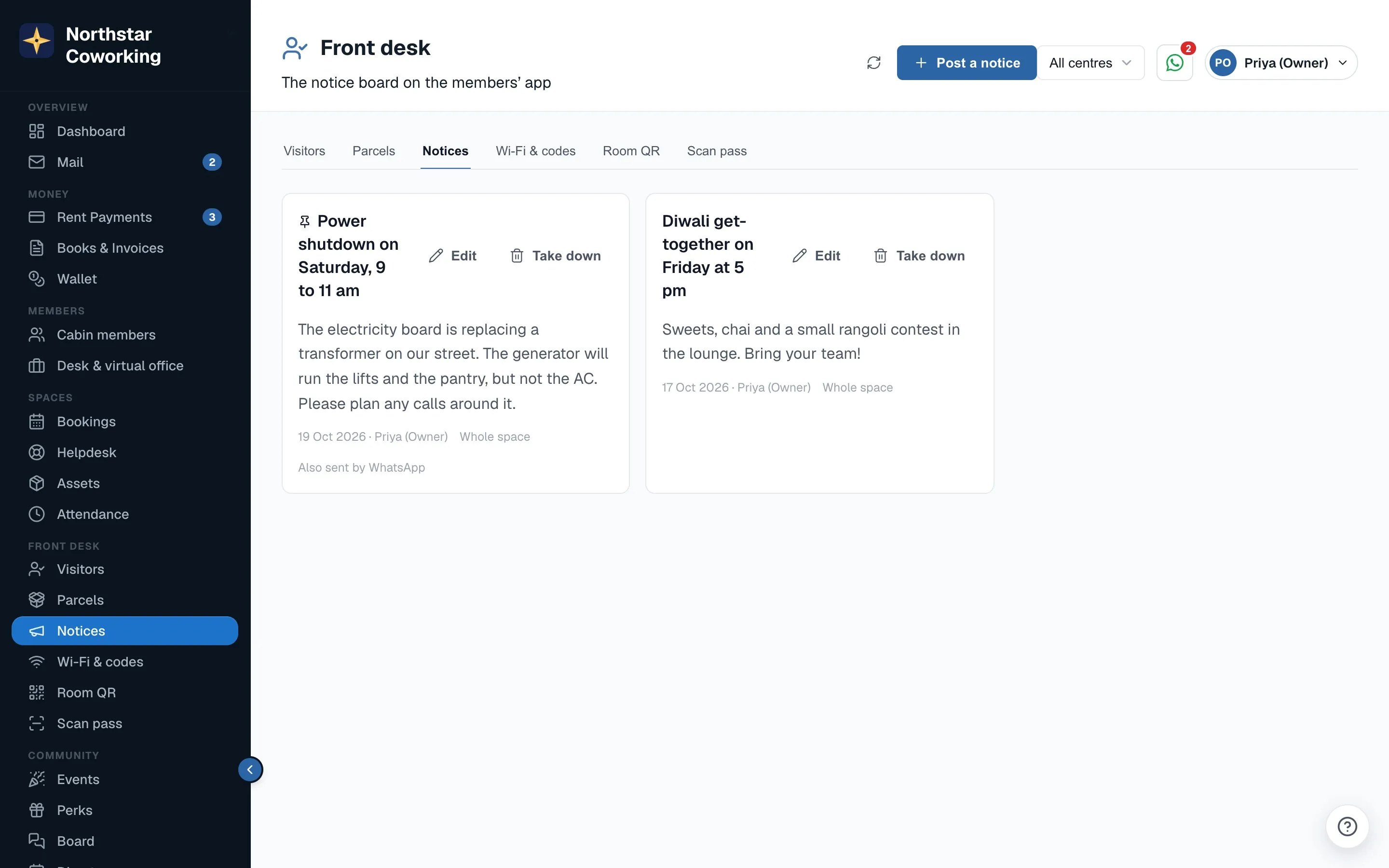The width and height of the screenshot is (1389, 868).
Task: Click the Notices tab
Action: click(x=446, y=151)
